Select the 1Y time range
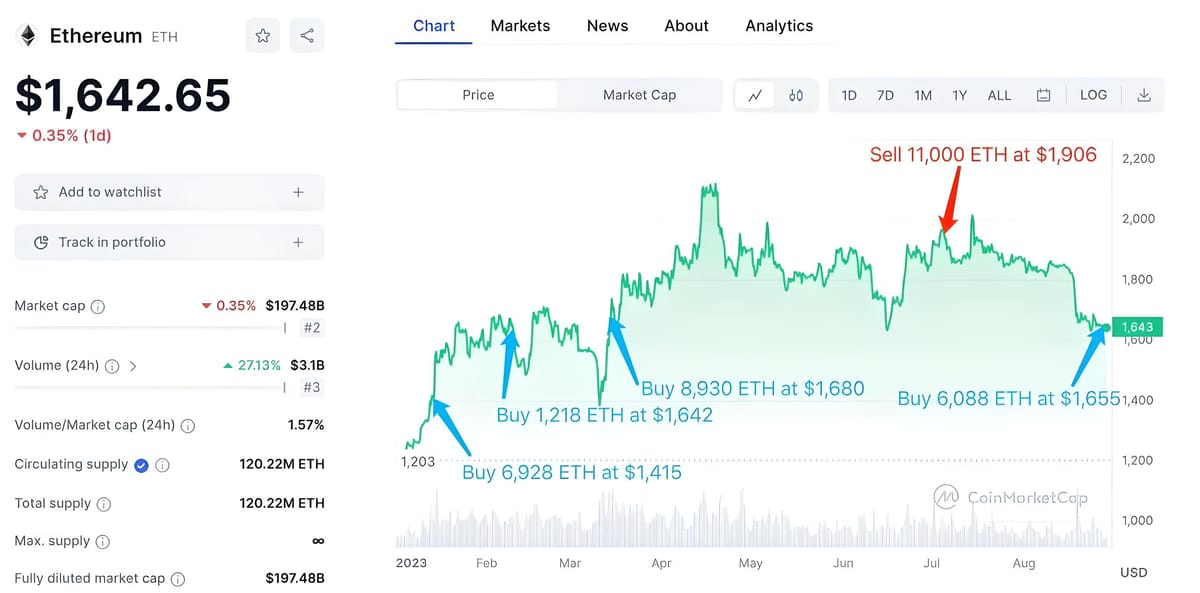Viewport: 1200px width, 593px height. pos(959,94)
